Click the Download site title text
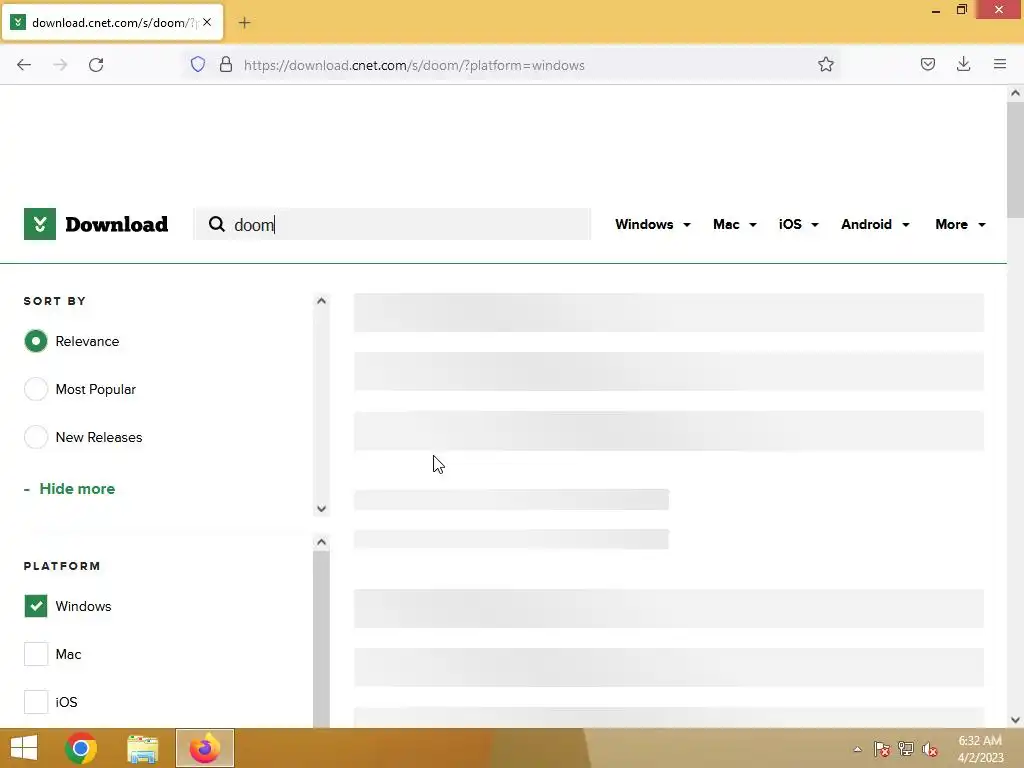Screen dimensions: 1024x768 click(x=116, y=224)
